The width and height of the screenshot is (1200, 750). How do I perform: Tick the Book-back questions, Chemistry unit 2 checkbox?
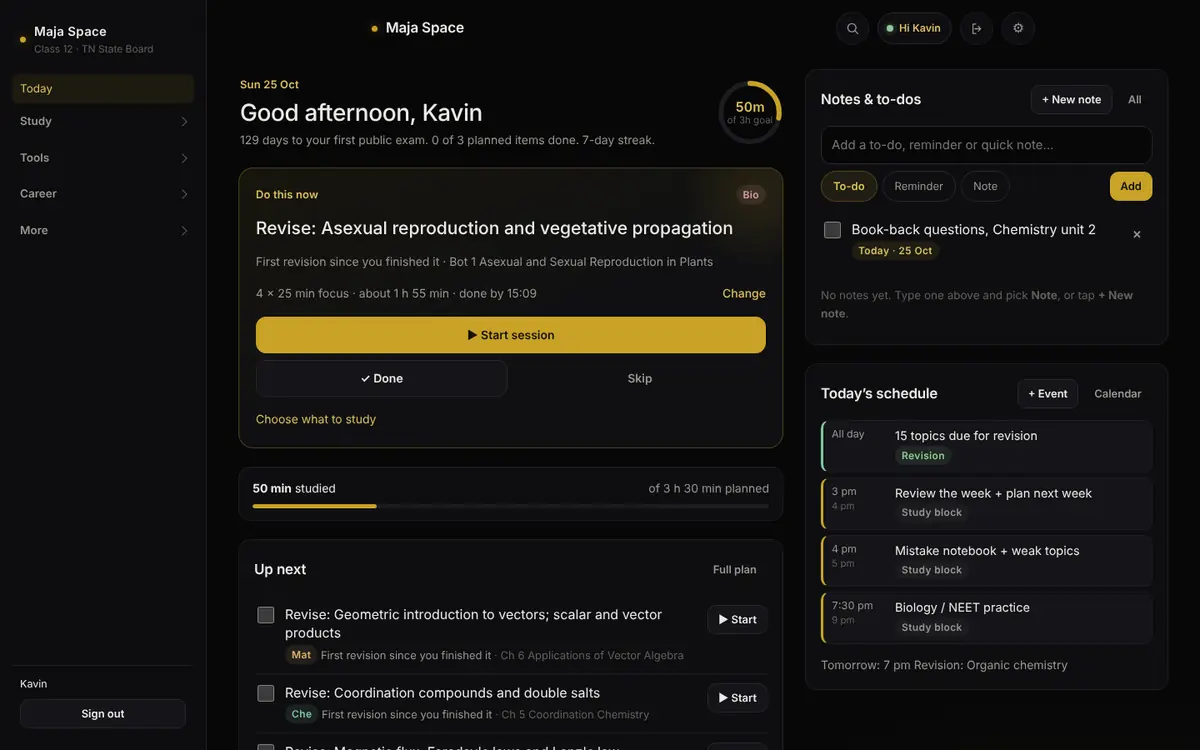pos(832,230)
